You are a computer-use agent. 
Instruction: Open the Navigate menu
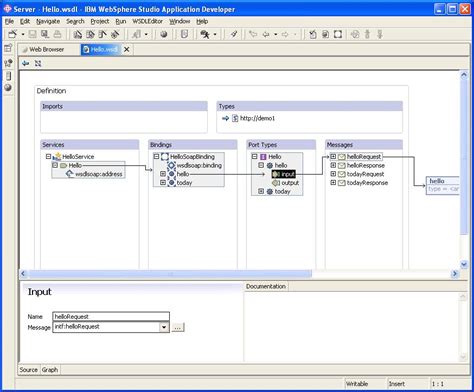click(48, 21)
